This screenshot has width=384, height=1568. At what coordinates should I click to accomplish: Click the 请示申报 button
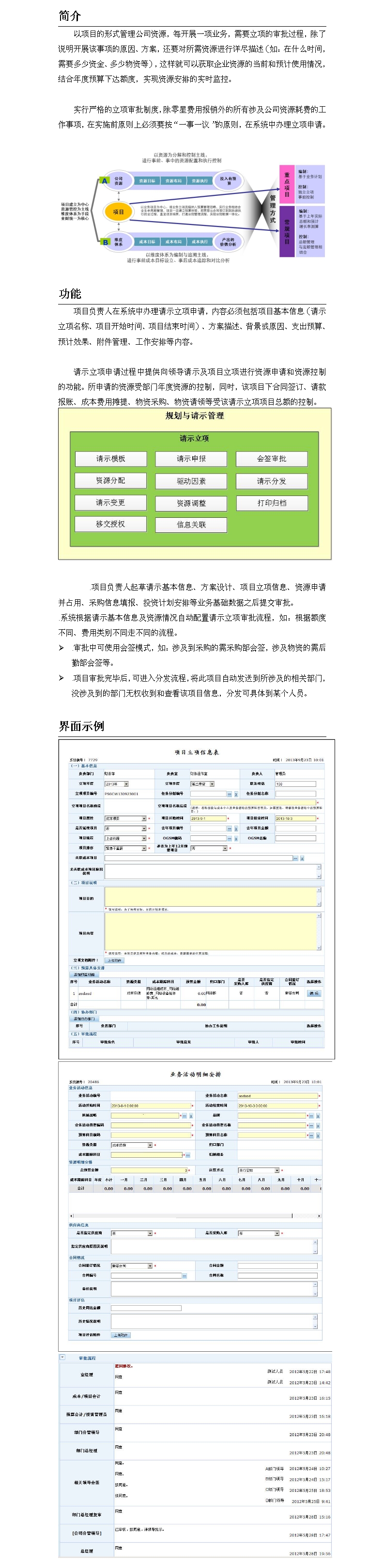pos(191,458)
